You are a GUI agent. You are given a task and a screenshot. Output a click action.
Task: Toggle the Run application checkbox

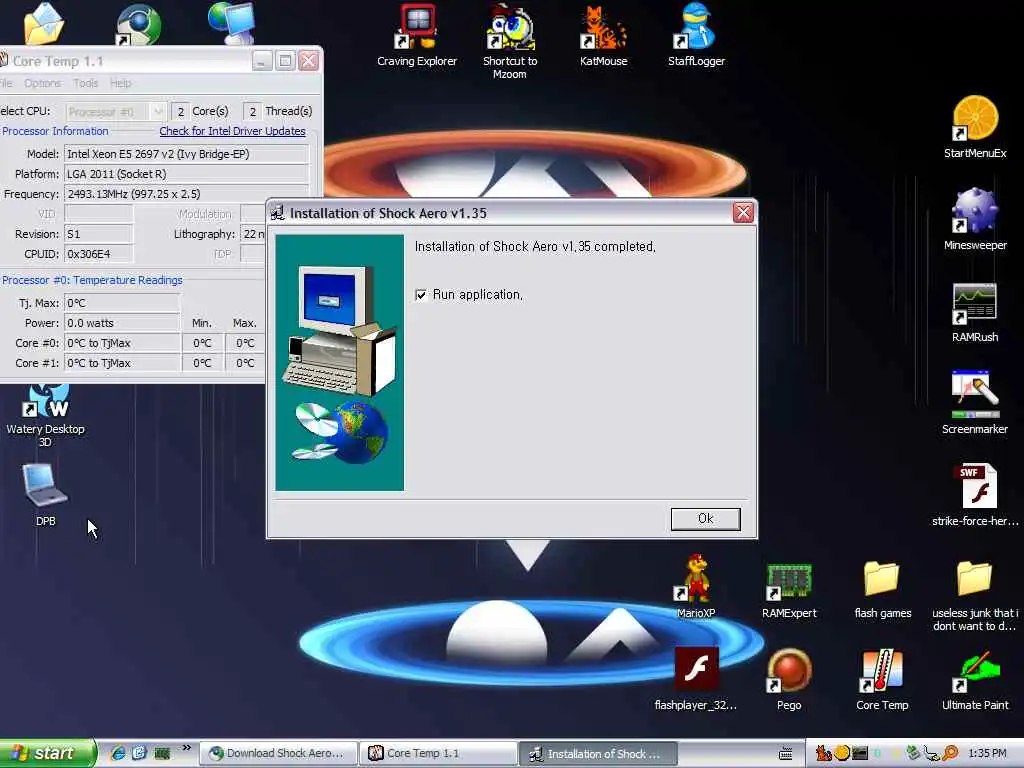point(421,295)
